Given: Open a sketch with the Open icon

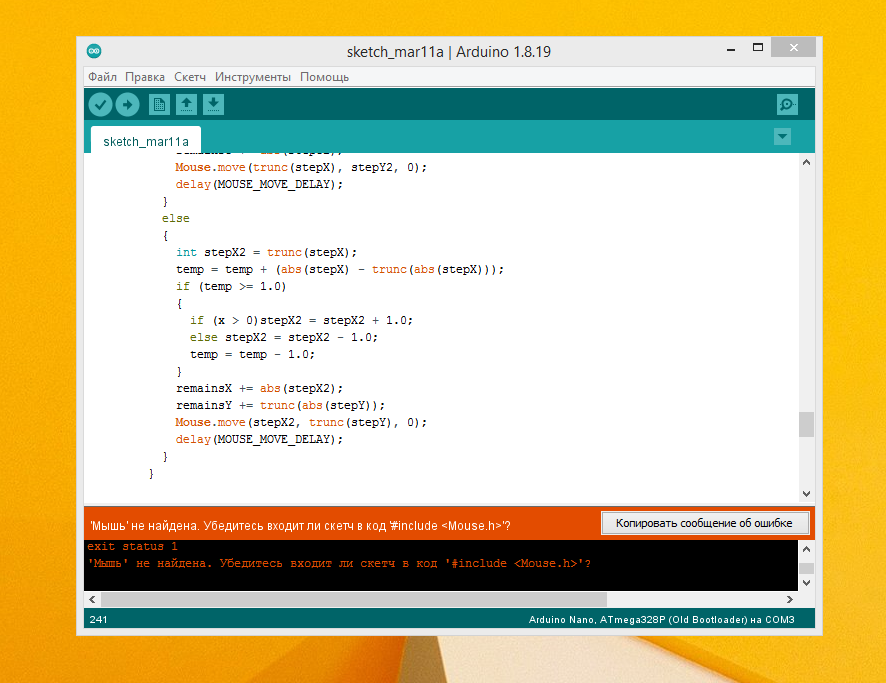Looking at the screenshot, I should 186,104.
